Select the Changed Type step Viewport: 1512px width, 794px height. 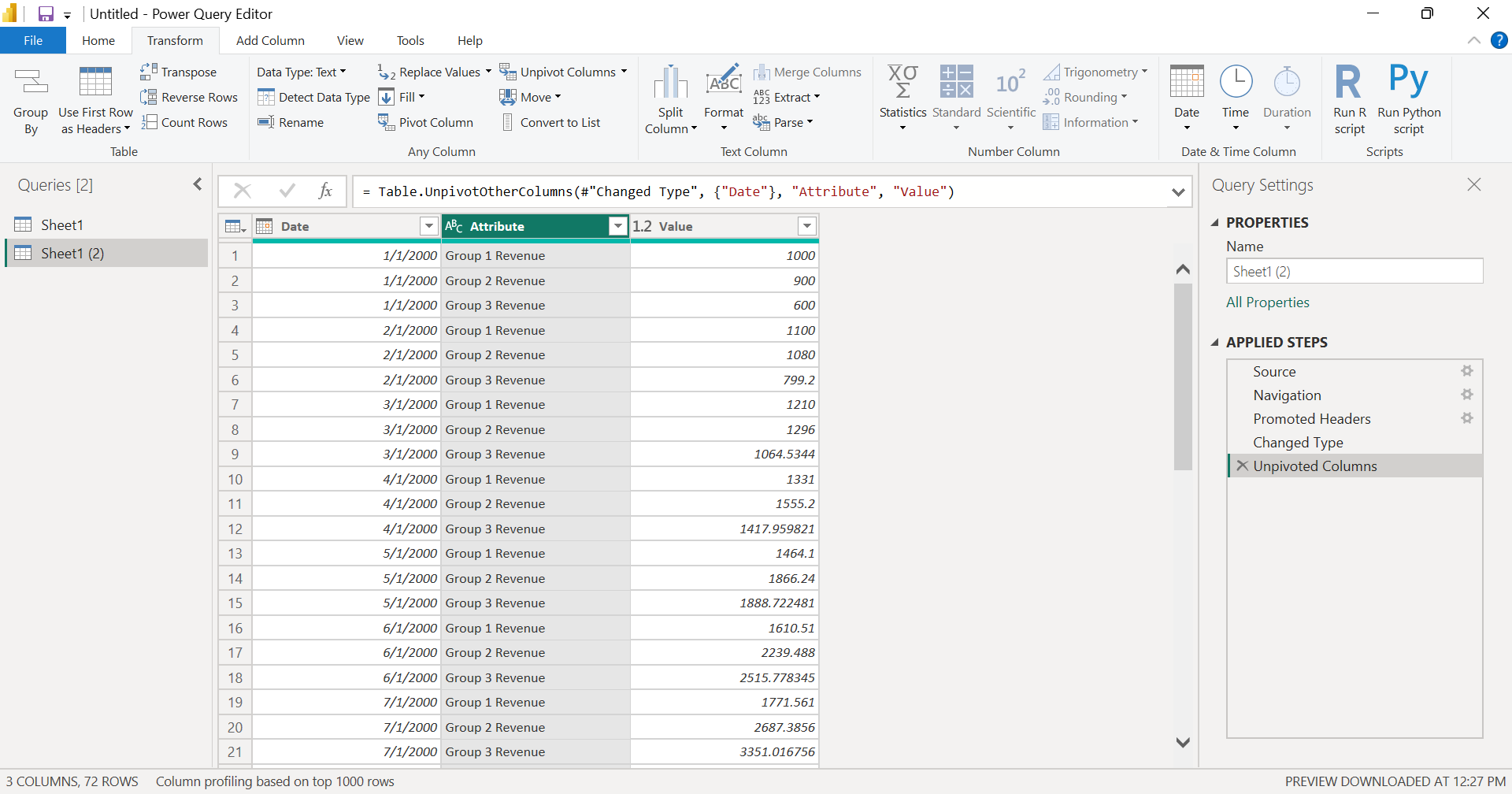point(1354,442)
